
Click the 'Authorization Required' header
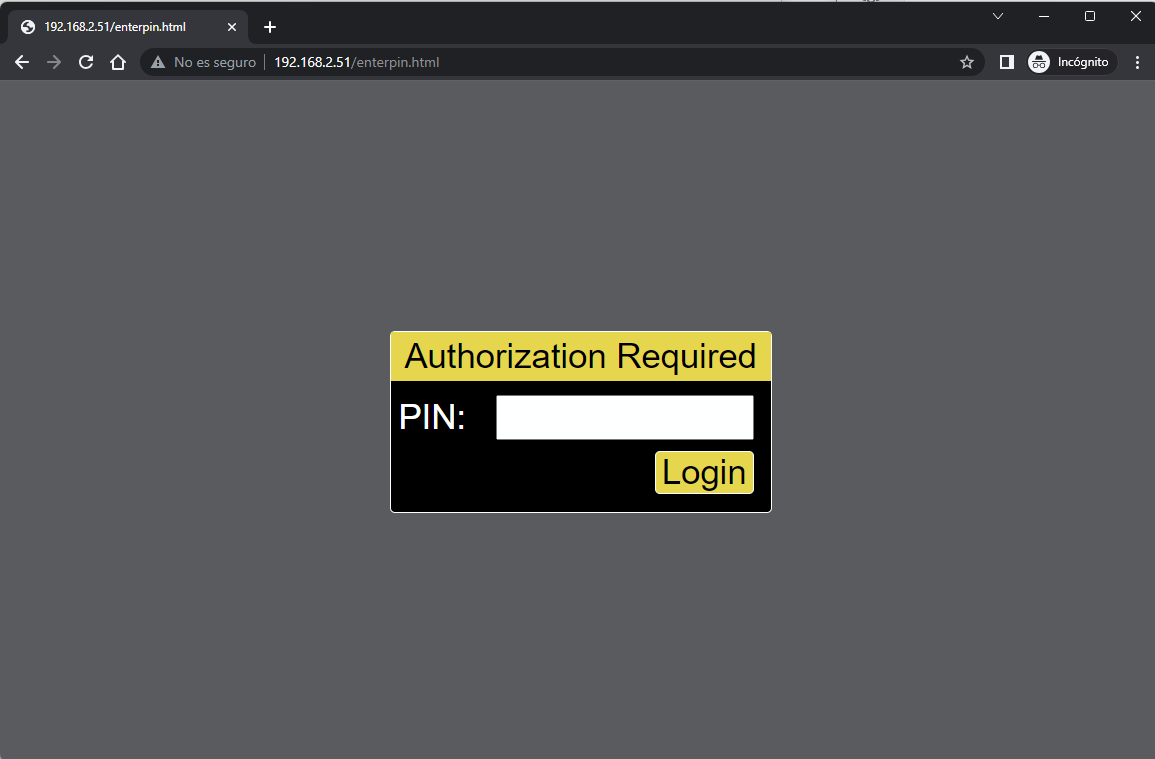(580, 357)
